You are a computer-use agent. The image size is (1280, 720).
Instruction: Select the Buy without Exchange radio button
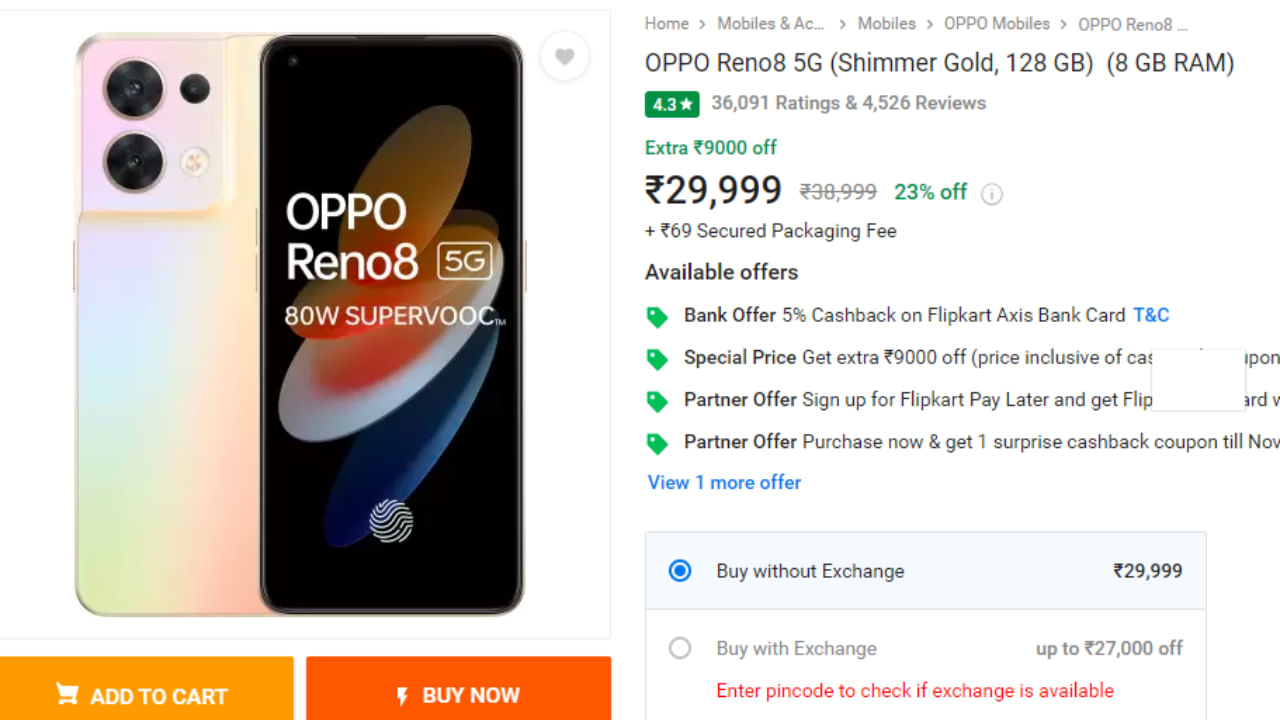pos(680,571)
